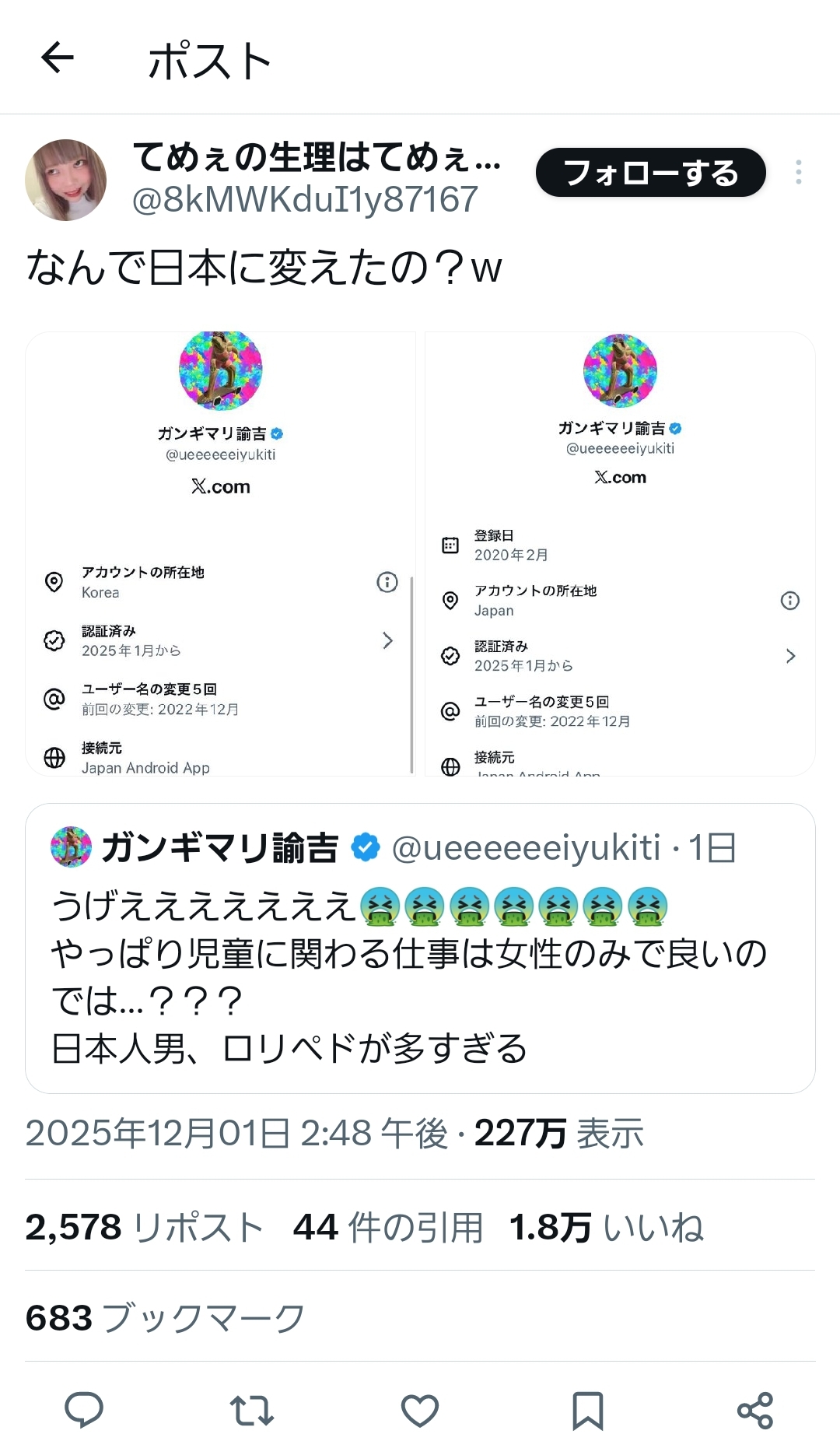The width and height of the screenshot is (840, 1441).
Task: Tap the reply speech bubble icon
Action: (83, 1409)
